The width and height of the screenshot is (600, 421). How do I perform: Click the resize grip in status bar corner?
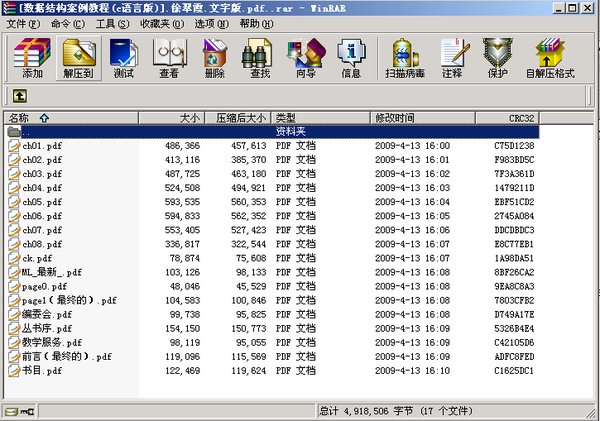(x=590, y=412)
